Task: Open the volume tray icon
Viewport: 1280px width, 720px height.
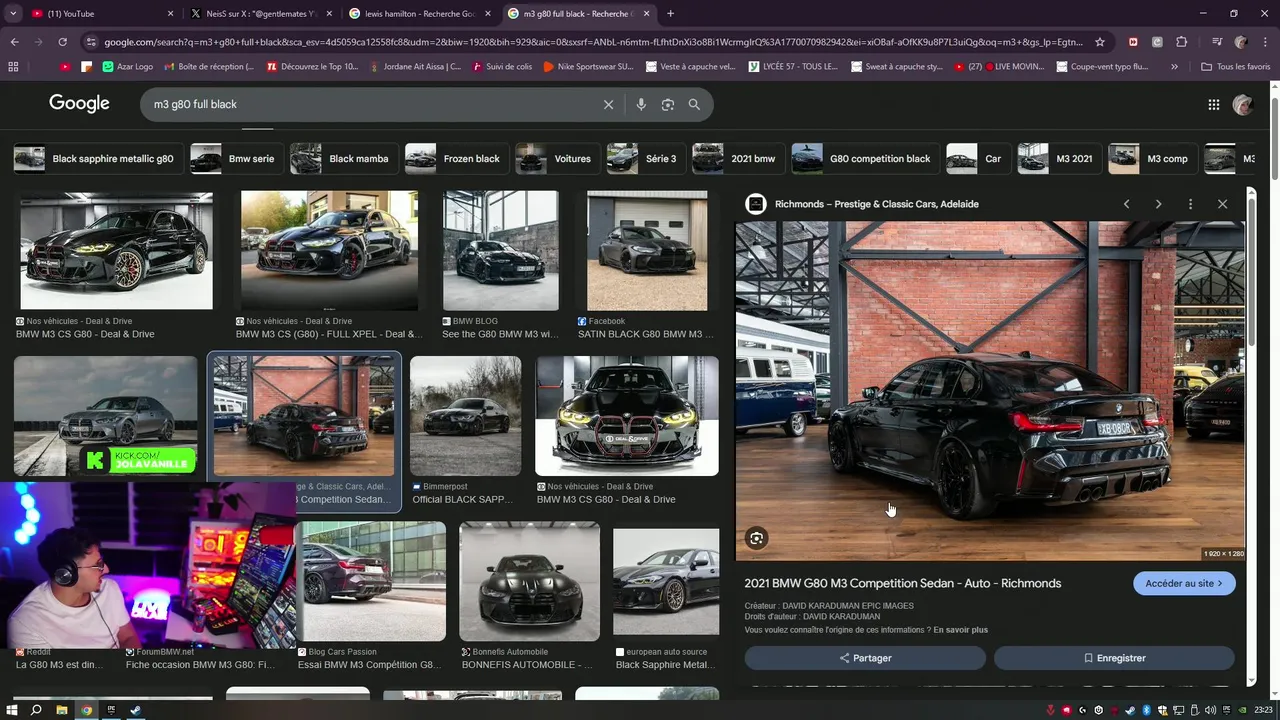Action: pos(1212,710)
